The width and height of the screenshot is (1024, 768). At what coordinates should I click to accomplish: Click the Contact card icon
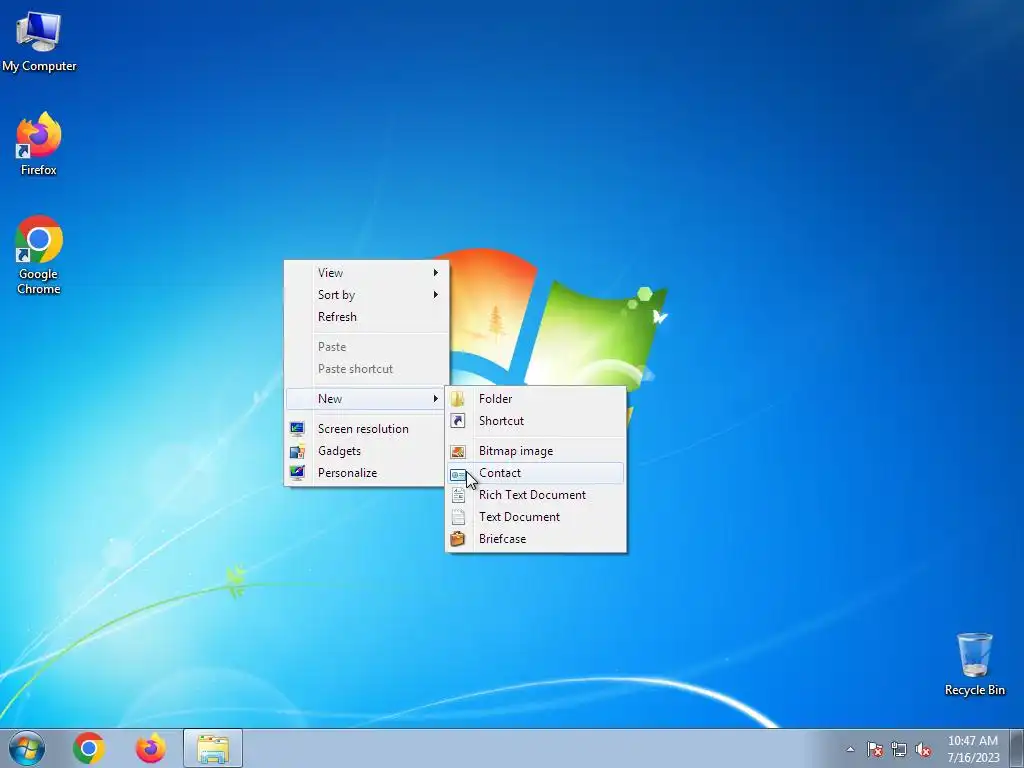(x=458, y=474)
